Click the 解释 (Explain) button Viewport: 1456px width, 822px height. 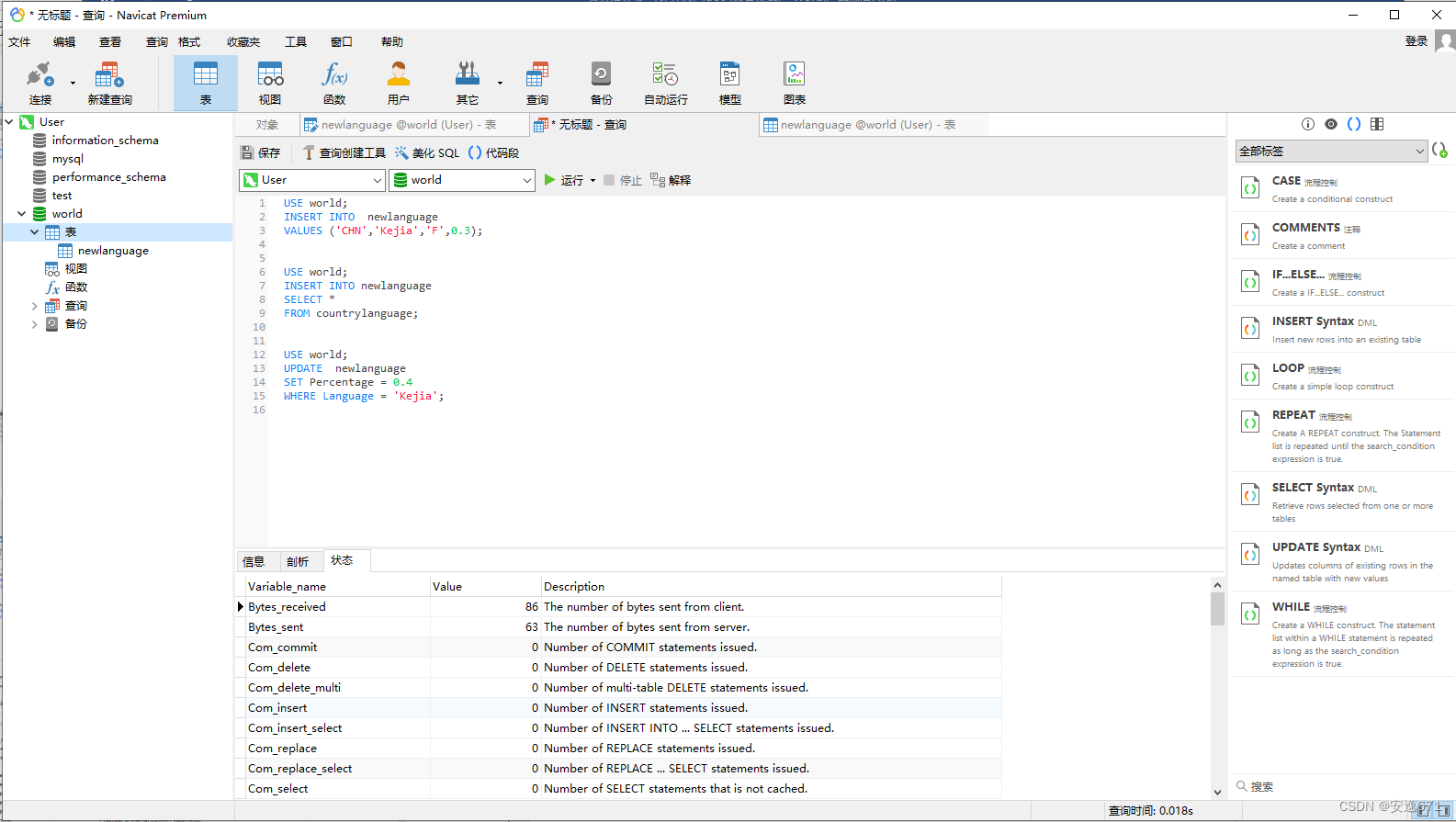click(671, 180)
